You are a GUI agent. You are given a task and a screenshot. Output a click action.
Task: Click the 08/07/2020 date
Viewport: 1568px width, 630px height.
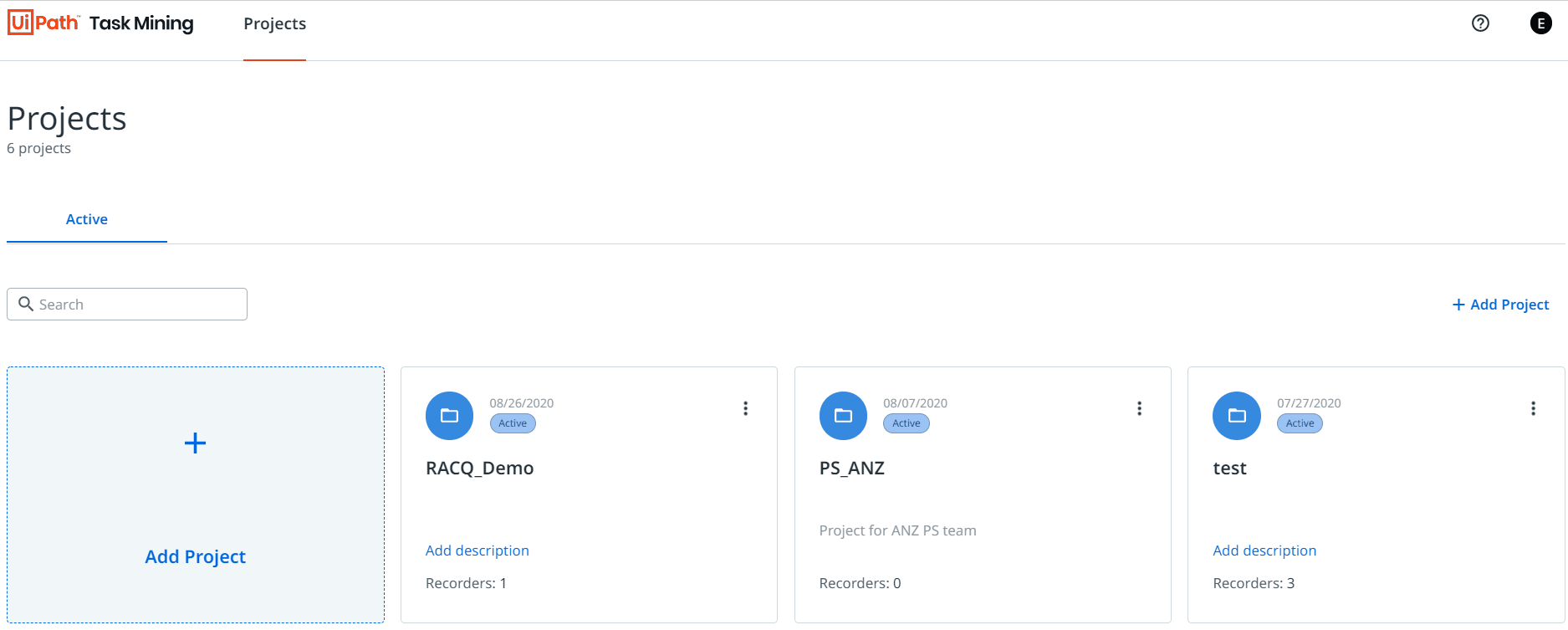pyautogui.click(x=916, y=403)
